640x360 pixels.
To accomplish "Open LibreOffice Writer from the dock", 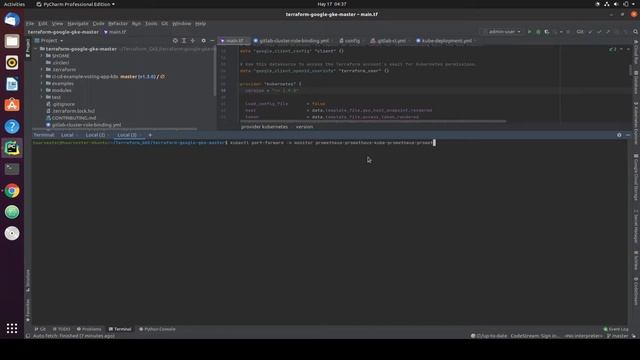I will point(12,84).
